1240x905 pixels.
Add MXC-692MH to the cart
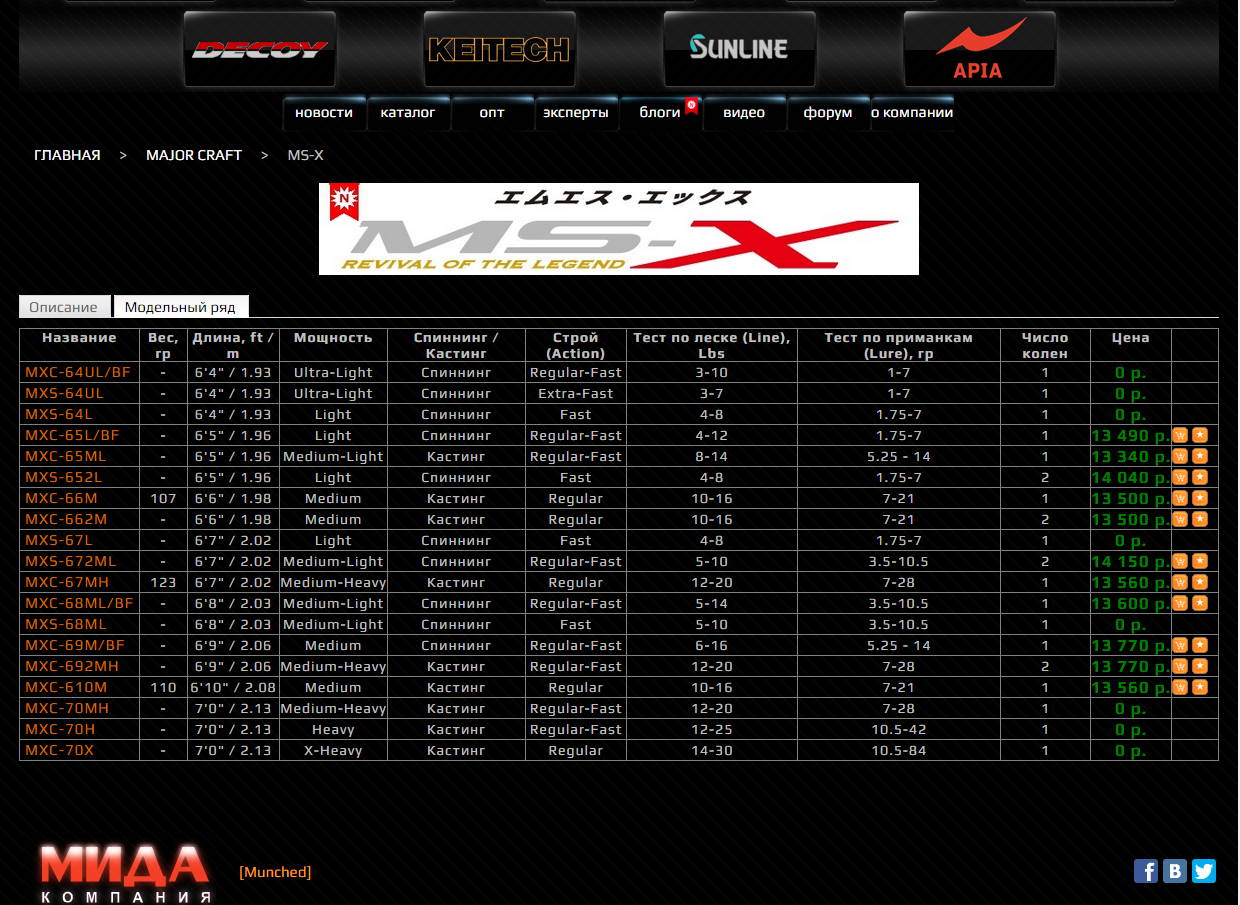click(x=1180, y=666)
